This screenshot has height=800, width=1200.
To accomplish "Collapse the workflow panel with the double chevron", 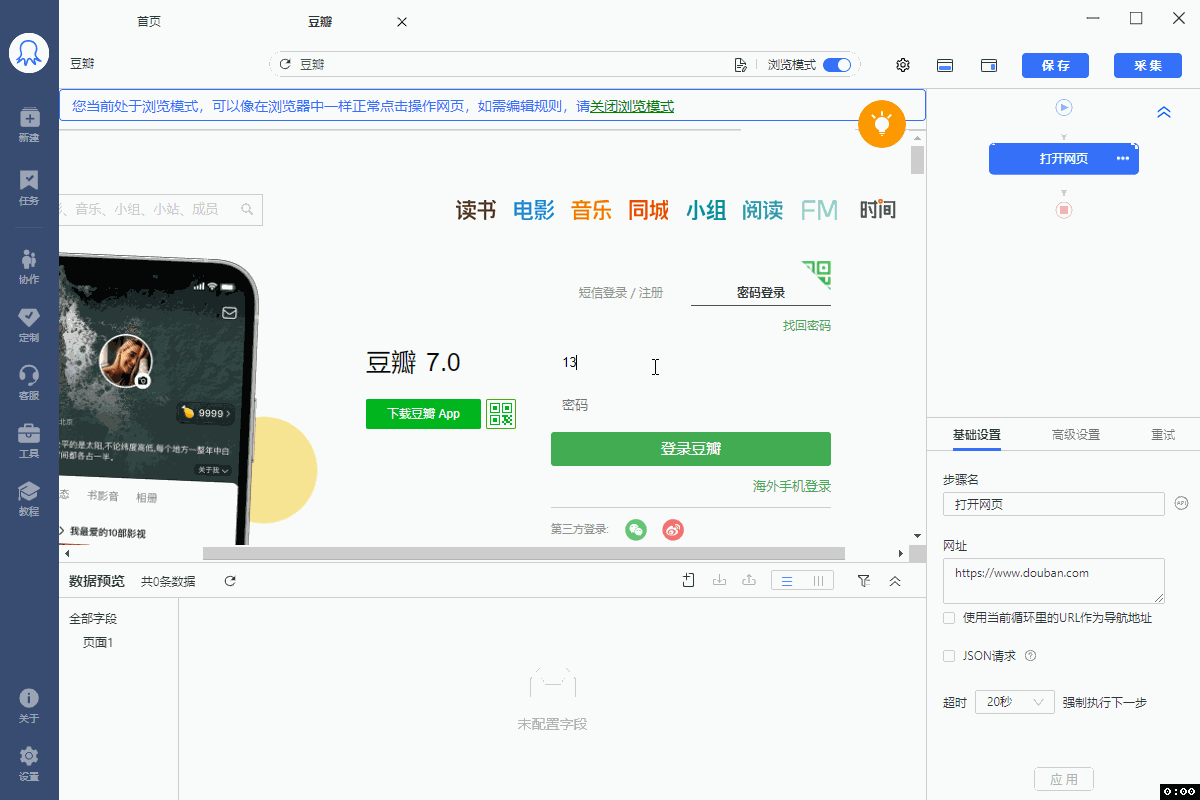I will coord(1164,113).
